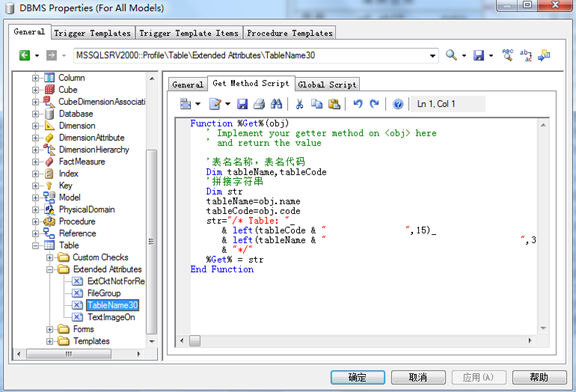
Task: Select the Index tree item
Action: point(69,173)
